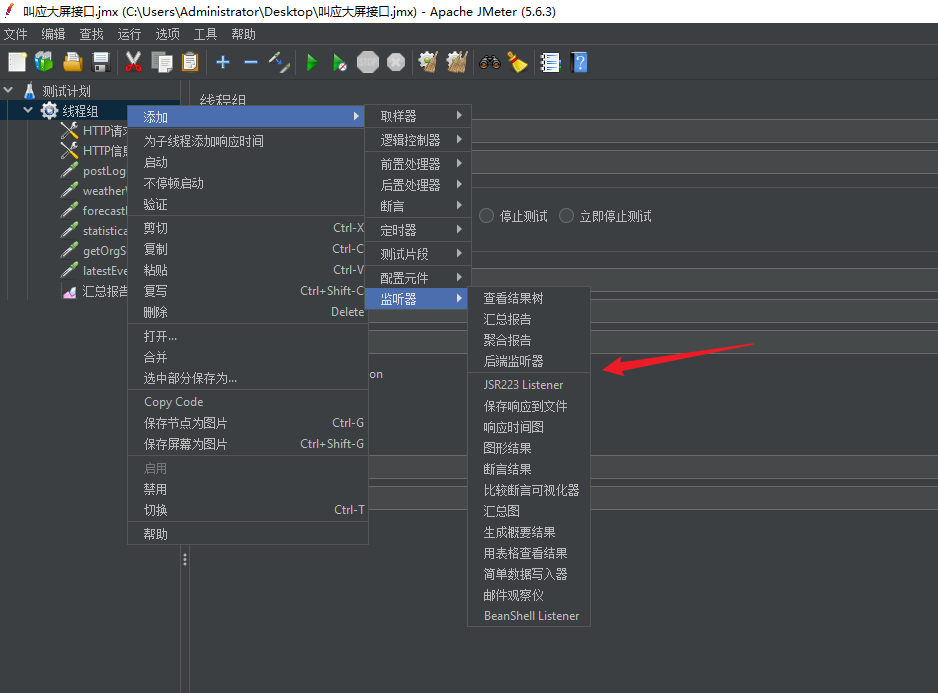Click the Copy icon in toolbar
This screenshot has width=938, height=693.
pyautogui.click(x=162, y=62)
